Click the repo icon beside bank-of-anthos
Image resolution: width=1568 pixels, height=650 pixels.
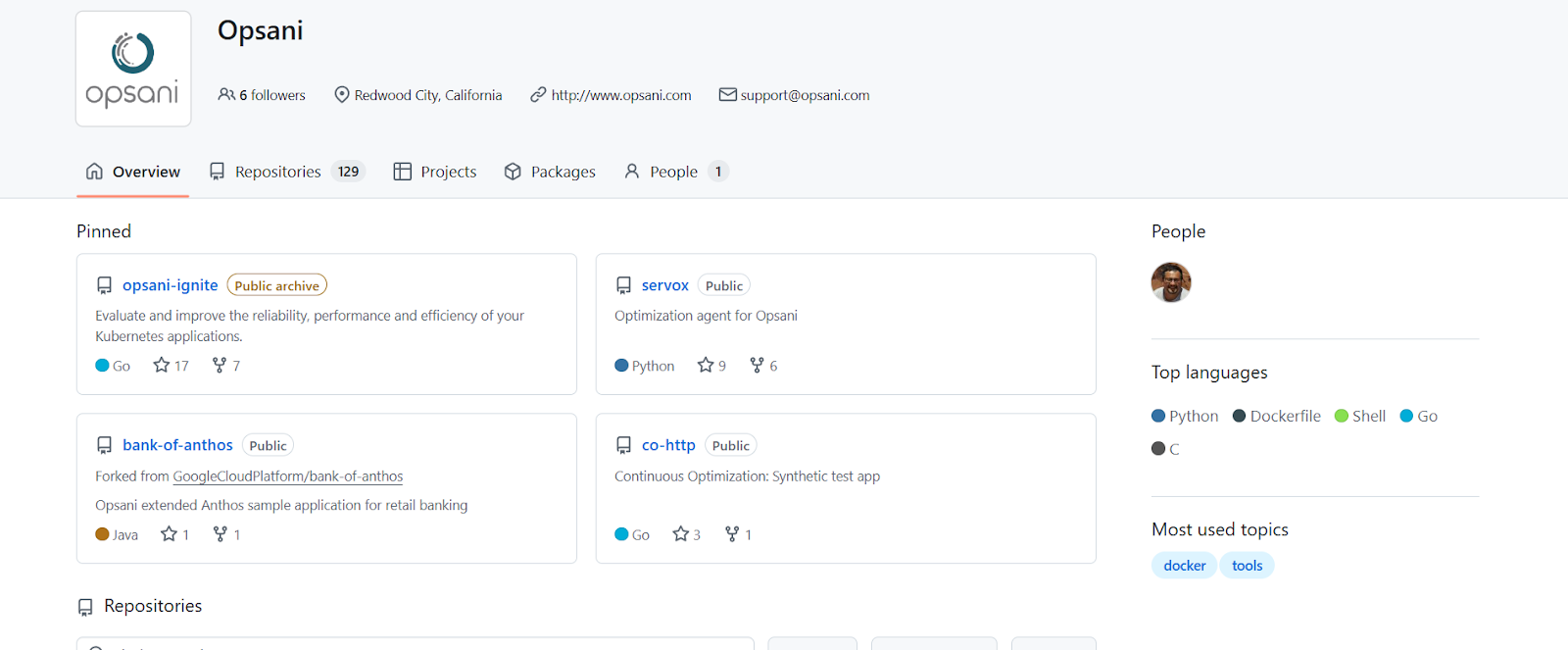tap(104, 445)
